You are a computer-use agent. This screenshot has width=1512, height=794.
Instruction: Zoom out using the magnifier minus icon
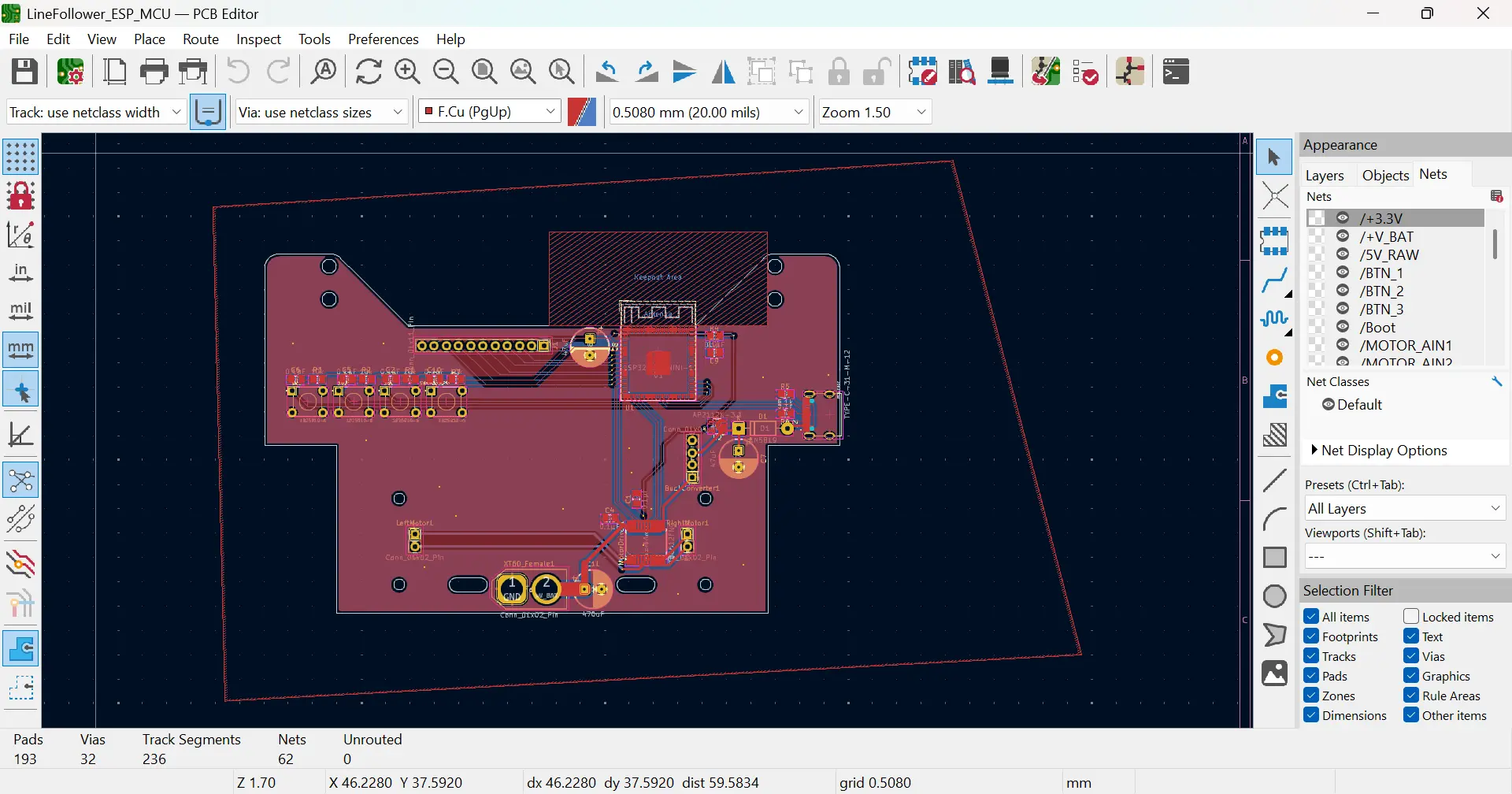click(x=446, y=72)
